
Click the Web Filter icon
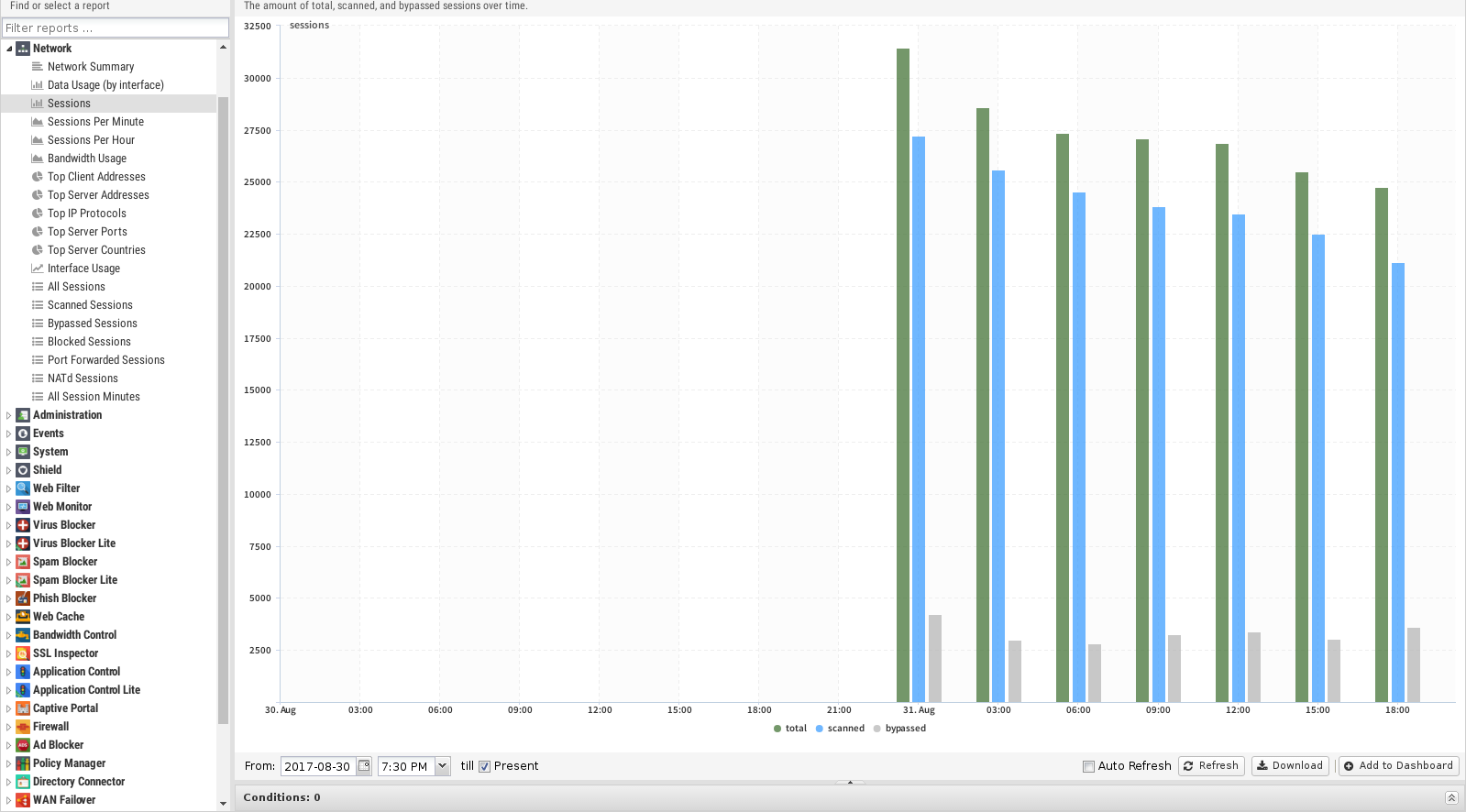coord(23,488)
